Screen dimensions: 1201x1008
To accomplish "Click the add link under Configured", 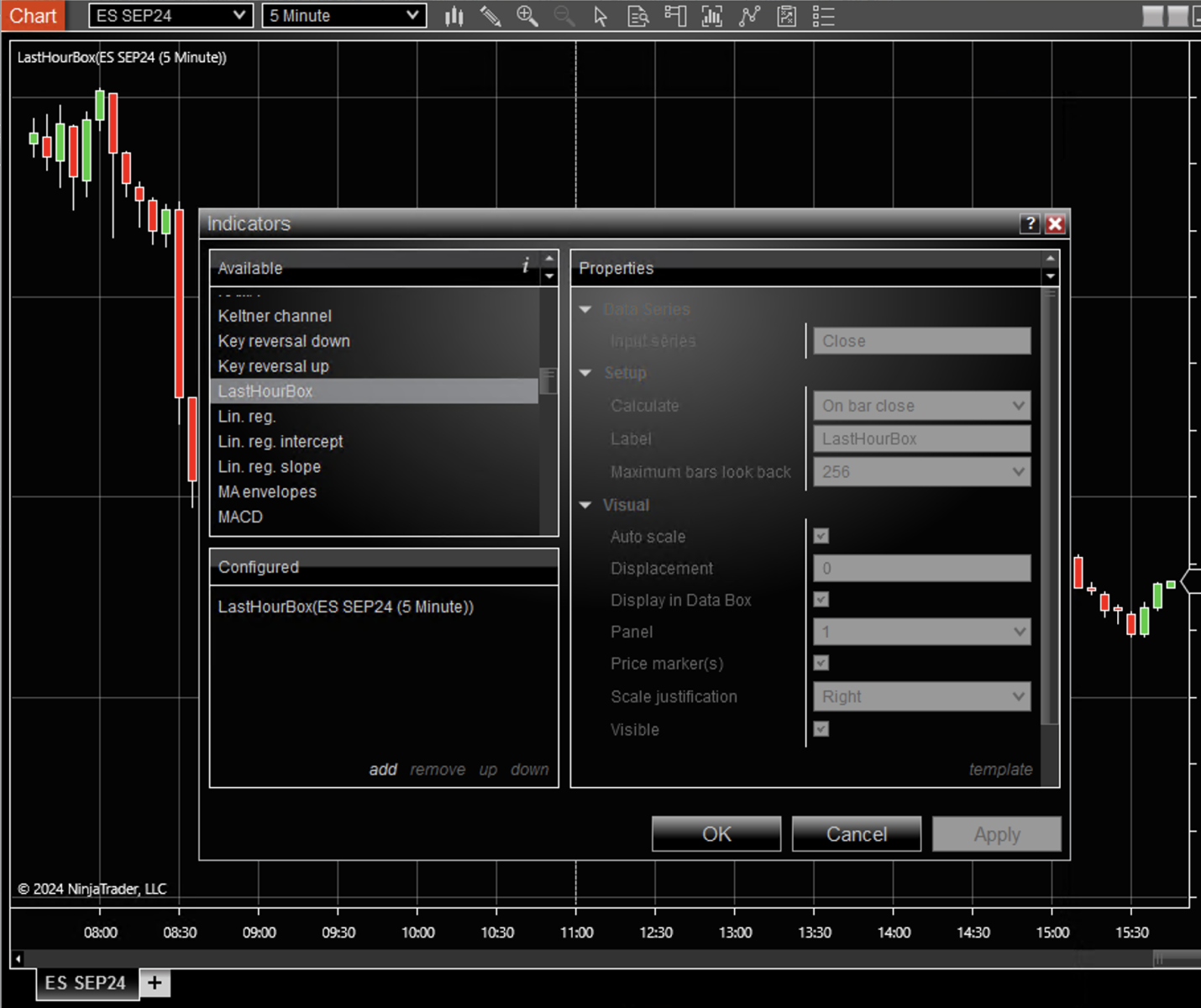I will tap(383, 769).
